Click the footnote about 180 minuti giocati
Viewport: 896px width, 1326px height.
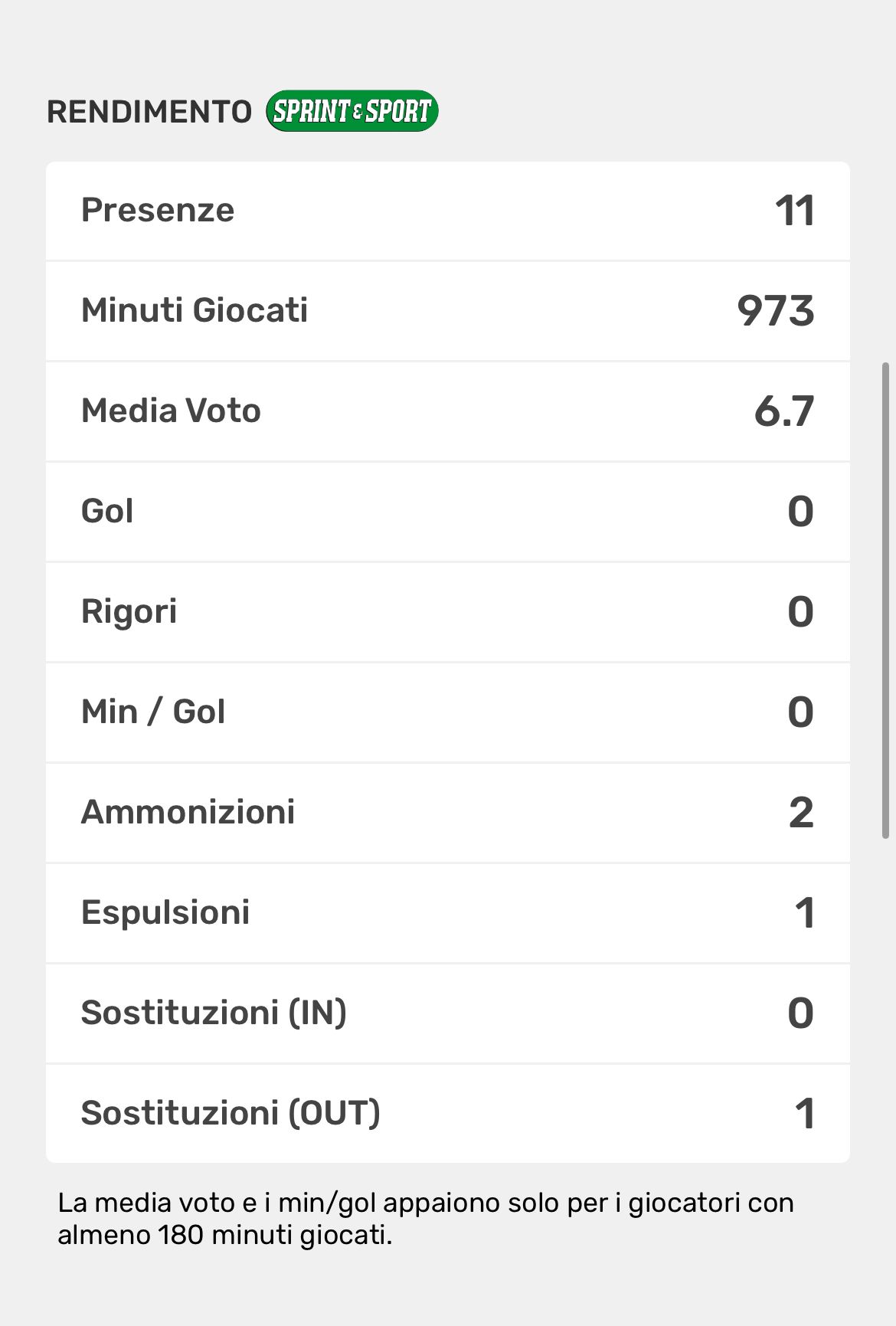tap(425, 1219)
